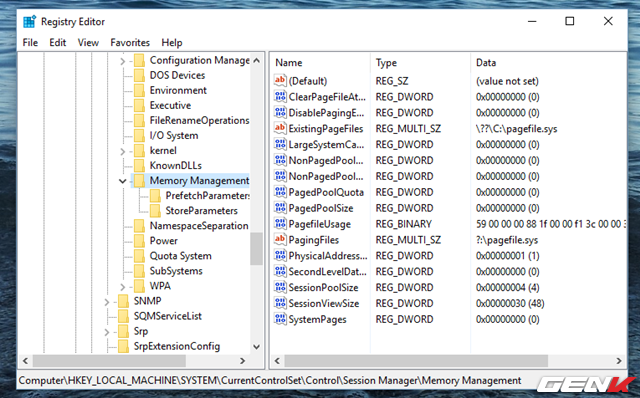Click the PagingFiles string value icon
The width and height of the screenshot is (640, 398).
[280, 240]
